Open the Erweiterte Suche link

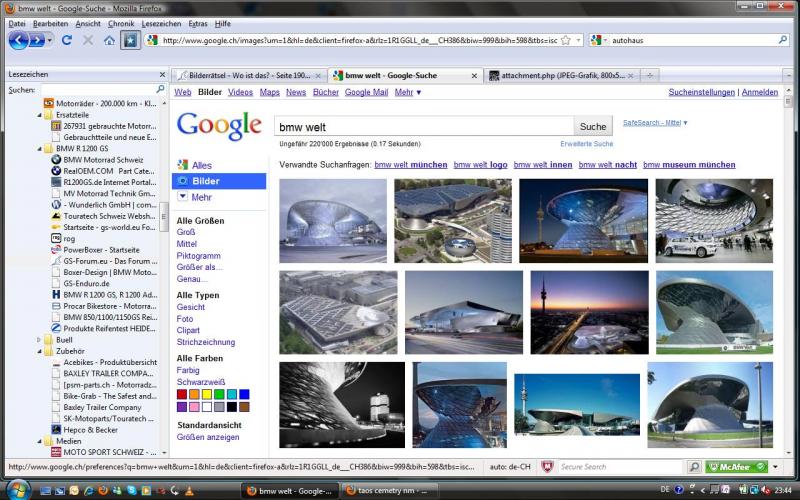click(x=586, y=144)
